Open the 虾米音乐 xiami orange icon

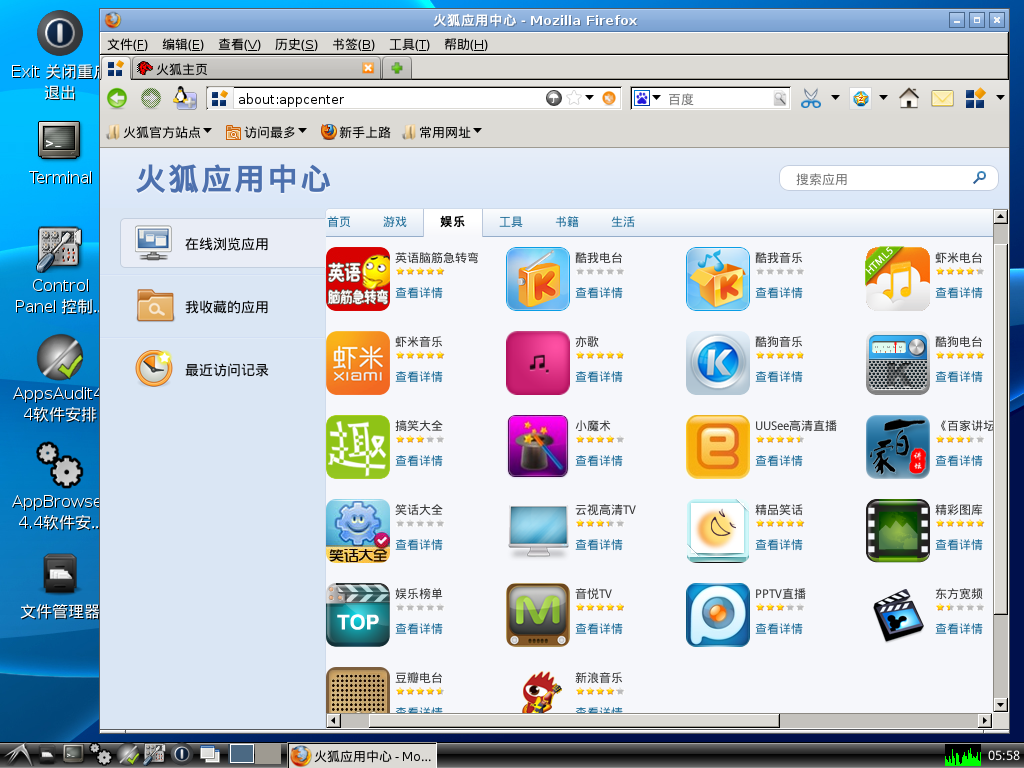pos(358,363)
